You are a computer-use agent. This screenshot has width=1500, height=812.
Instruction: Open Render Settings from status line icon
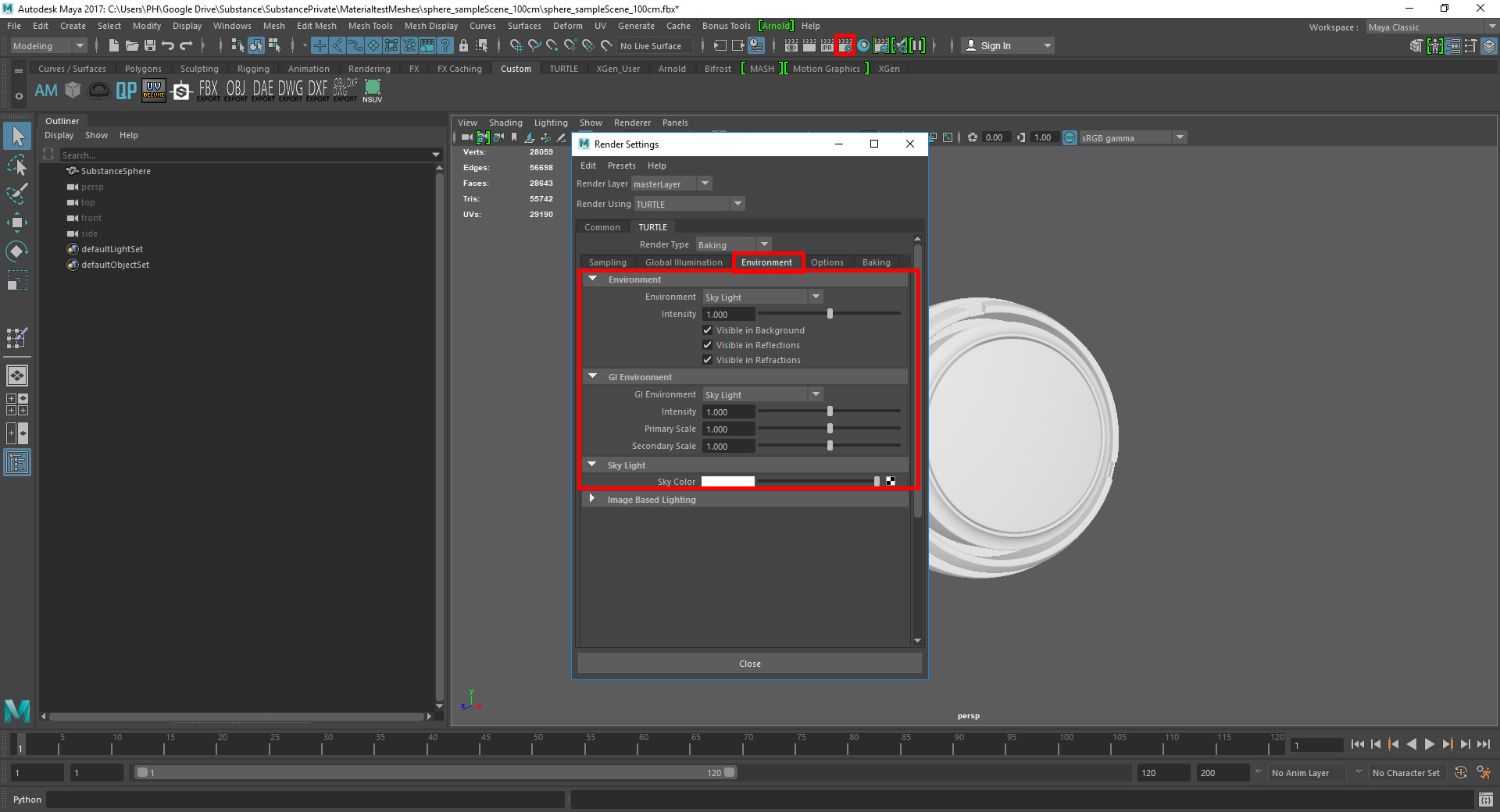pyautogui.click(x=845, y=46)
